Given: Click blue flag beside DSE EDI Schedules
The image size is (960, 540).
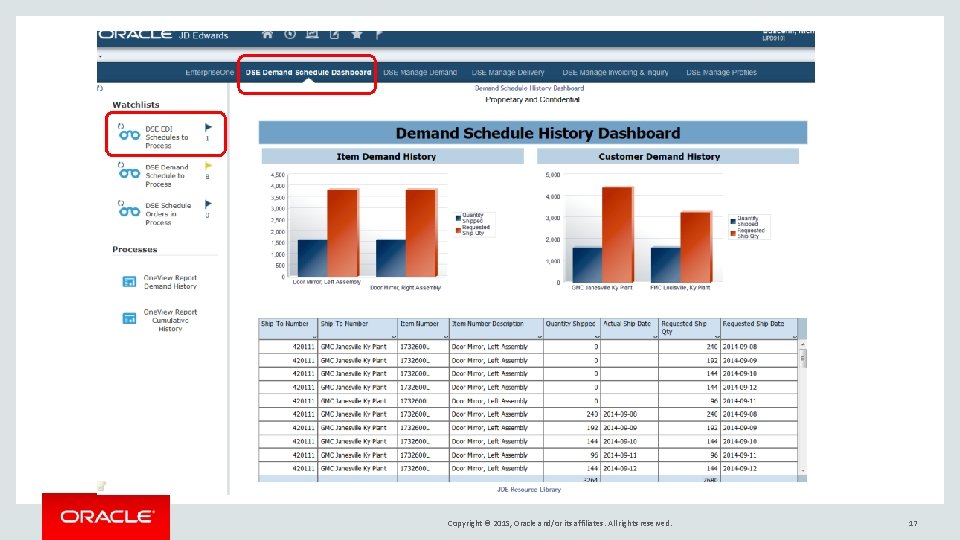Looking at the screenshot, I should coord(208,127).
